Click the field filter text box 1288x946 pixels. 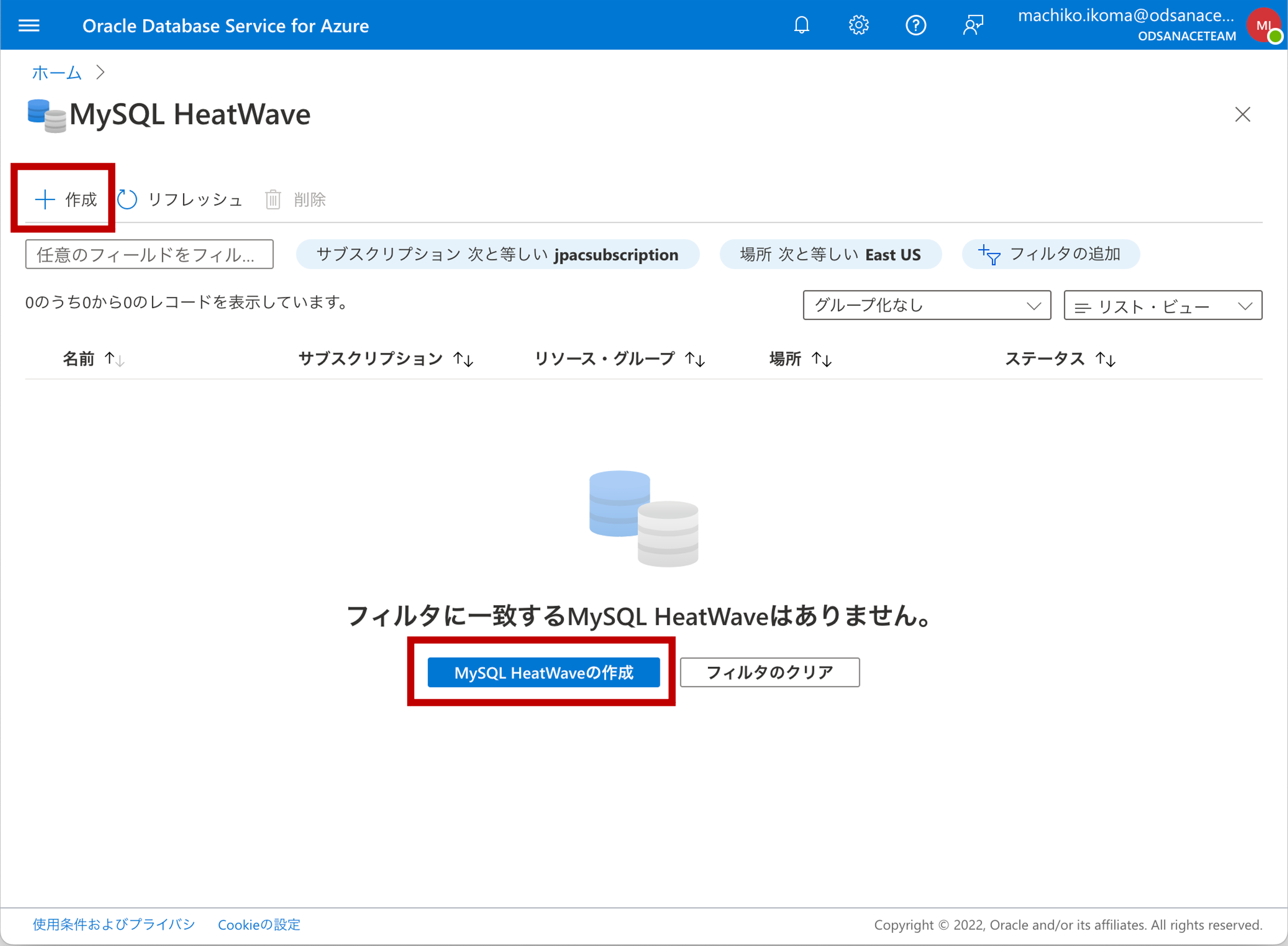(149, 254)
